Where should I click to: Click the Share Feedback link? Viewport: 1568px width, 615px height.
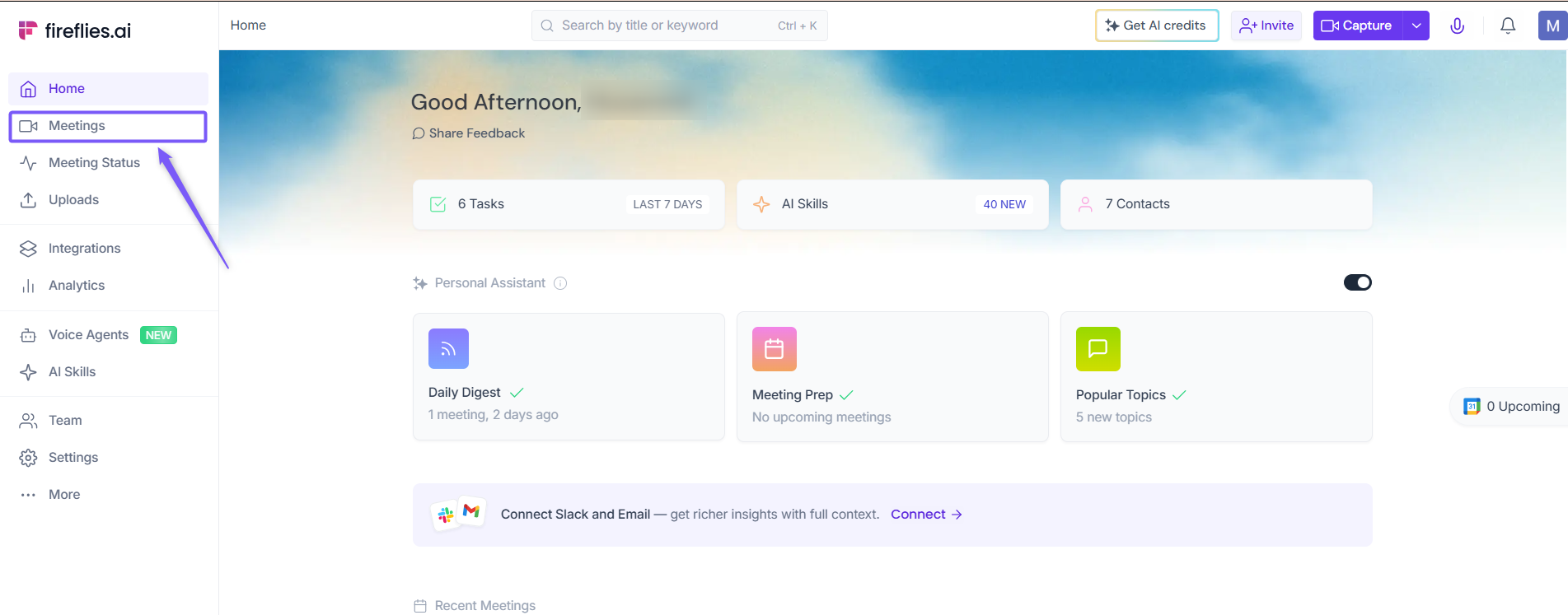click(x=468, y=133)
